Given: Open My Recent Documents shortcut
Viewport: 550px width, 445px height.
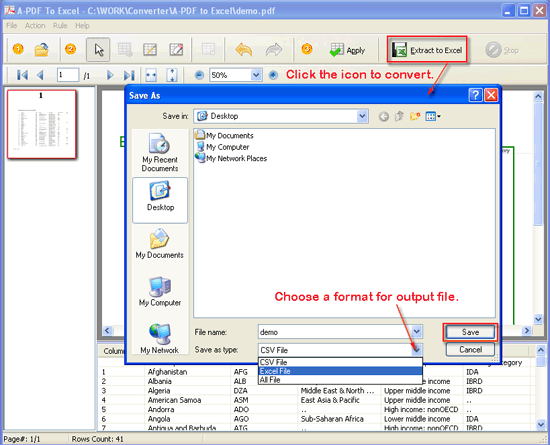Looking at the screenshot, I should click(x=160, y=152).
